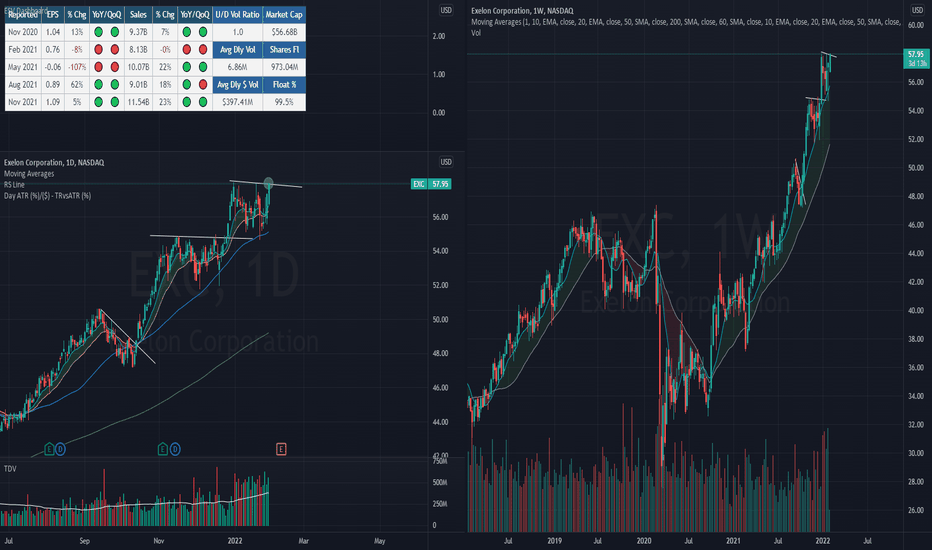Click the 'Nov 2020' reported date cell
Viewport: 932px width, 550px height.
coord(23,32)
